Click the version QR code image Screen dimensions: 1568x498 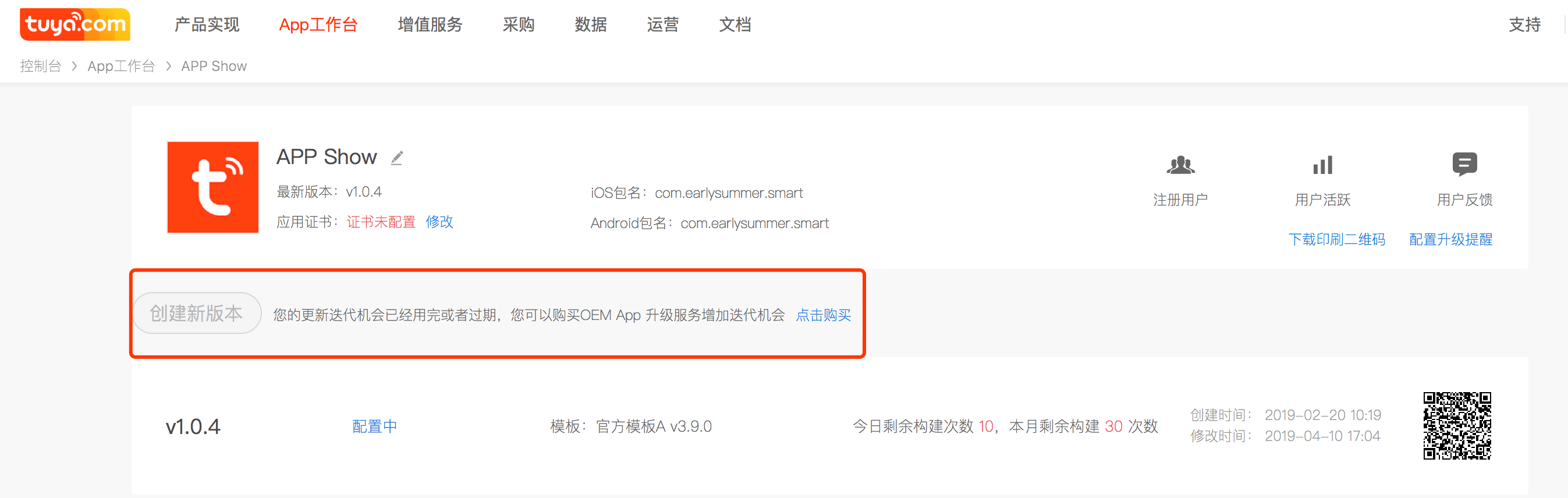(x=1457, y=426)
